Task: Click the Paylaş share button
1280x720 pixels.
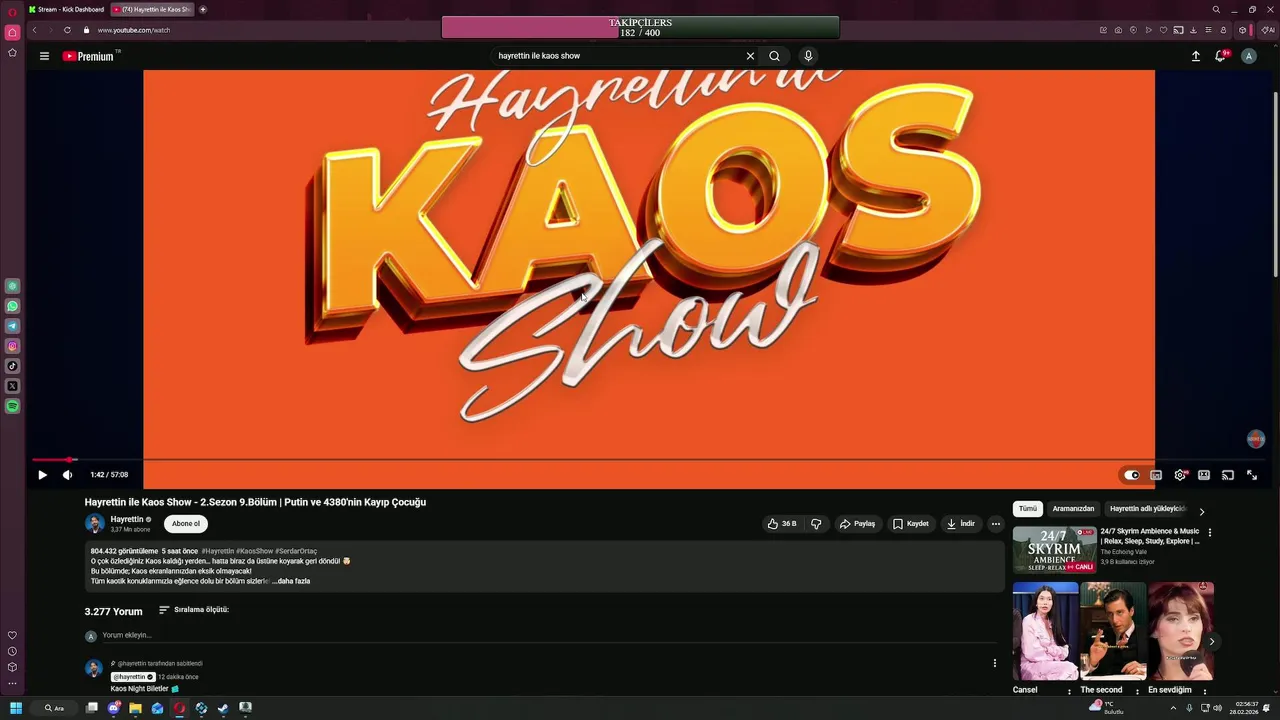Action: [857, 524]
